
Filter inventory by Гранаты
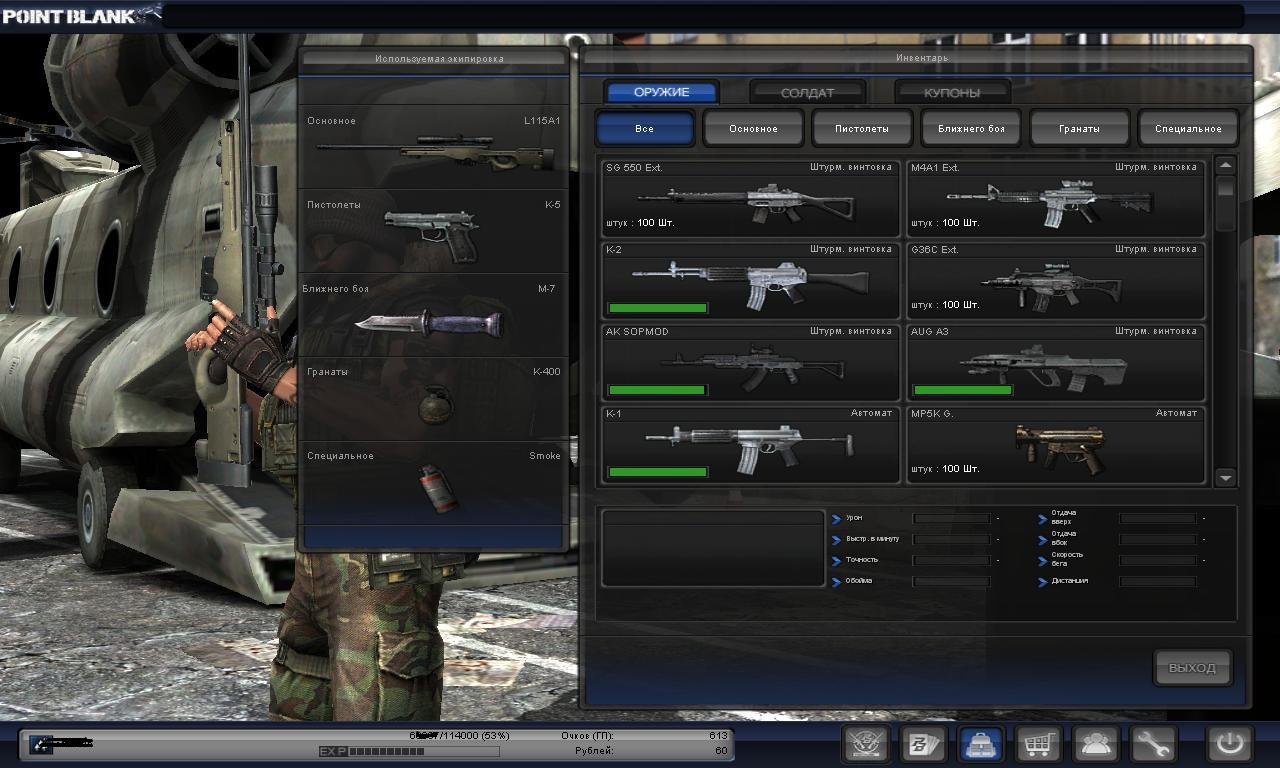1080,129
